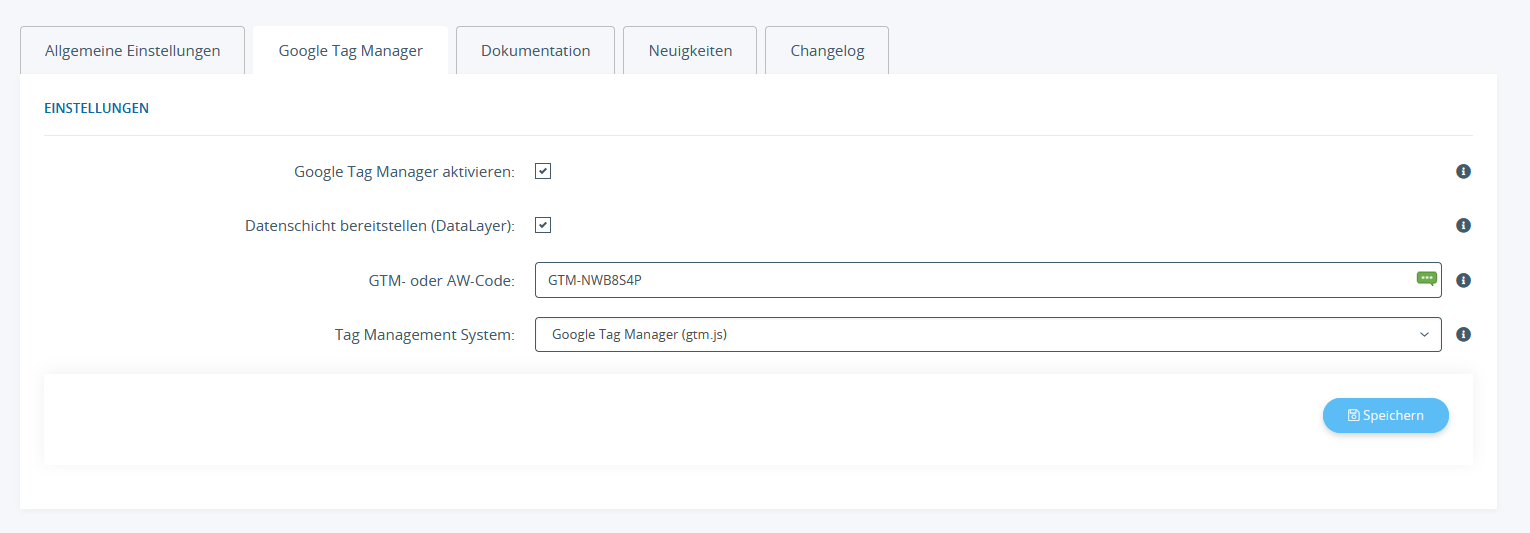Click the label Tag Management System
The image size is (1530, 533).
tap(425, 335)
